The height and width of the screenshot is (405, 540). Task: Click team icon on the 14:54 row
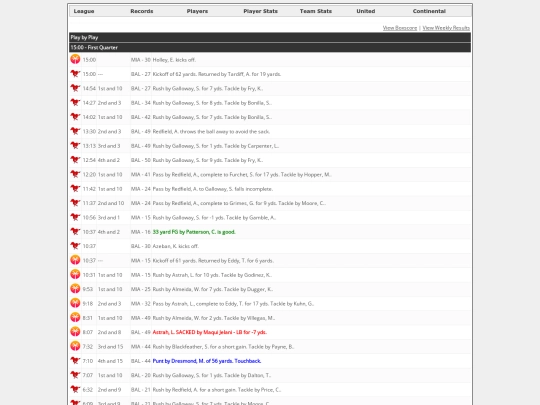tap(75, 88)
